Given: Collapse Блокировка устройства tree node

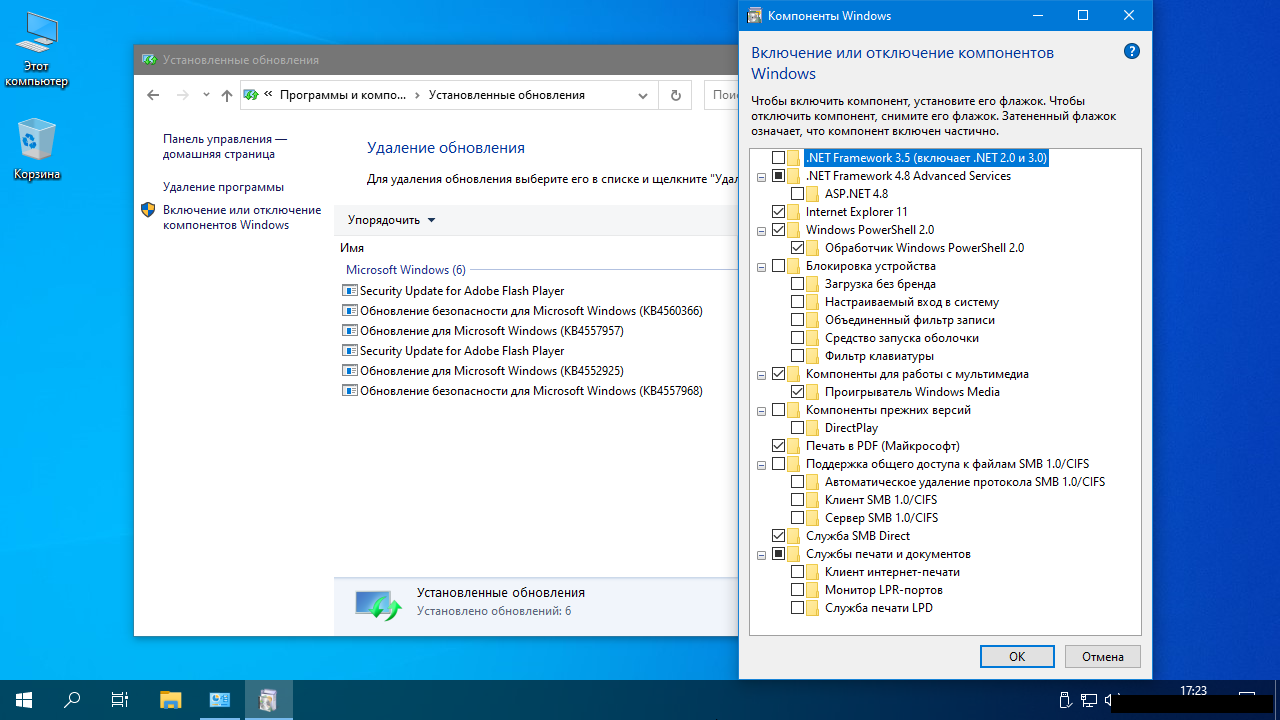Looking at the screenshot, I should point(762,266).
